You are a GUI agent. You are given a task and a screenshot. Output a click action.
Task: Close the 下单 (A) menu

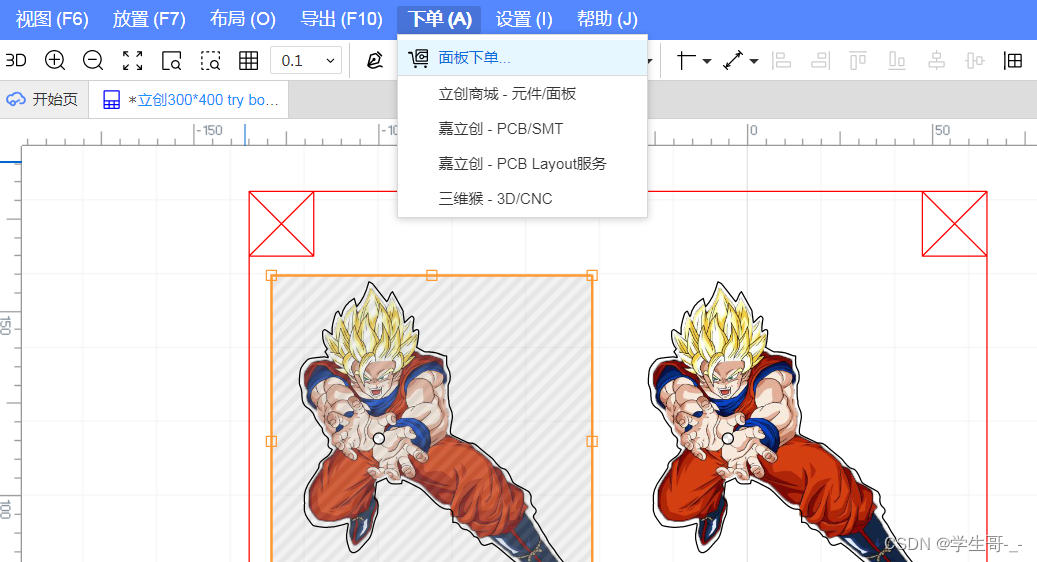[x=439, y=19]
